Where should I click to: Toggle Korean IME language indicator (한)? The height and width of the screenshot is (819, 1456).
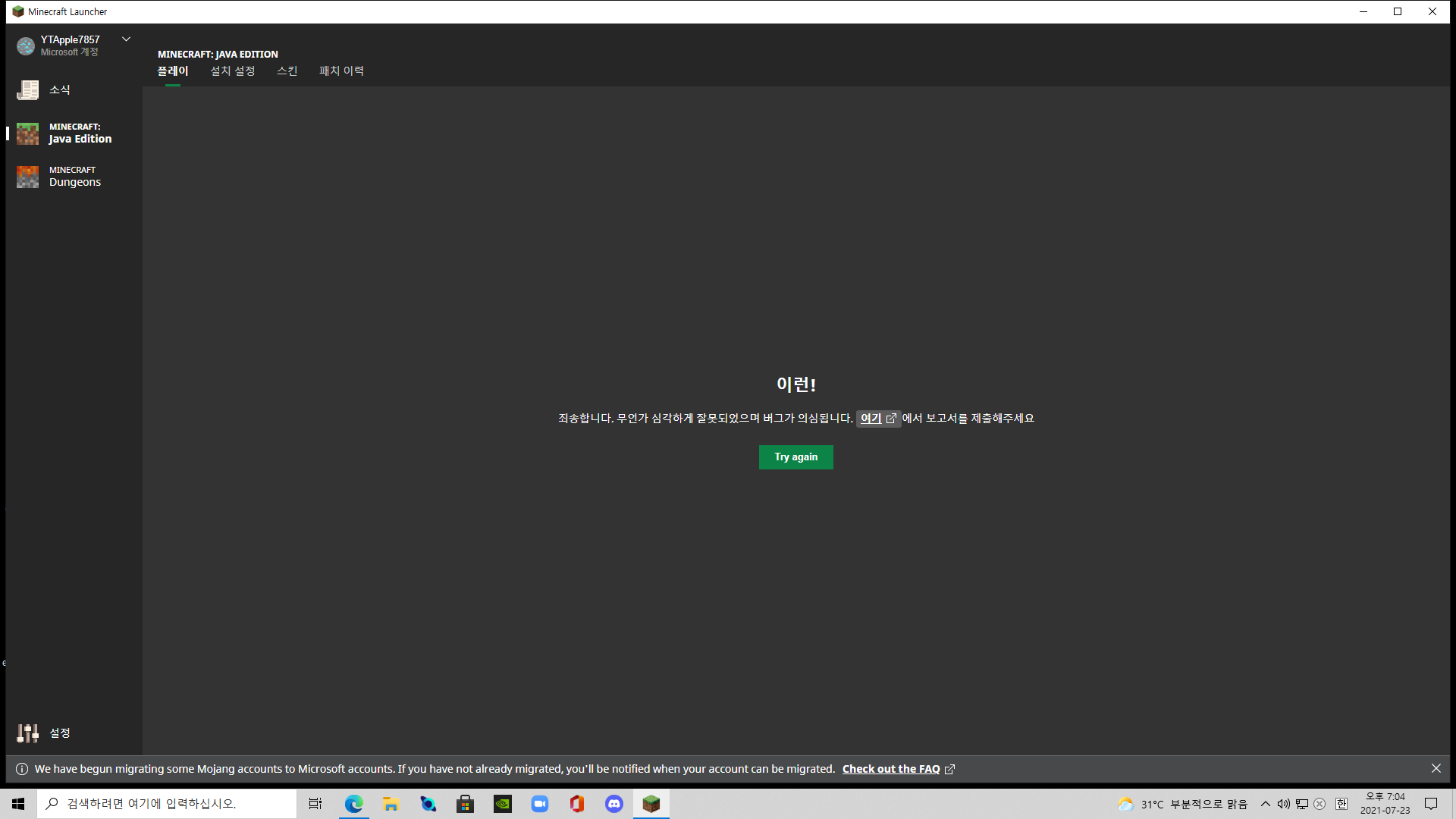point(1341,804)
